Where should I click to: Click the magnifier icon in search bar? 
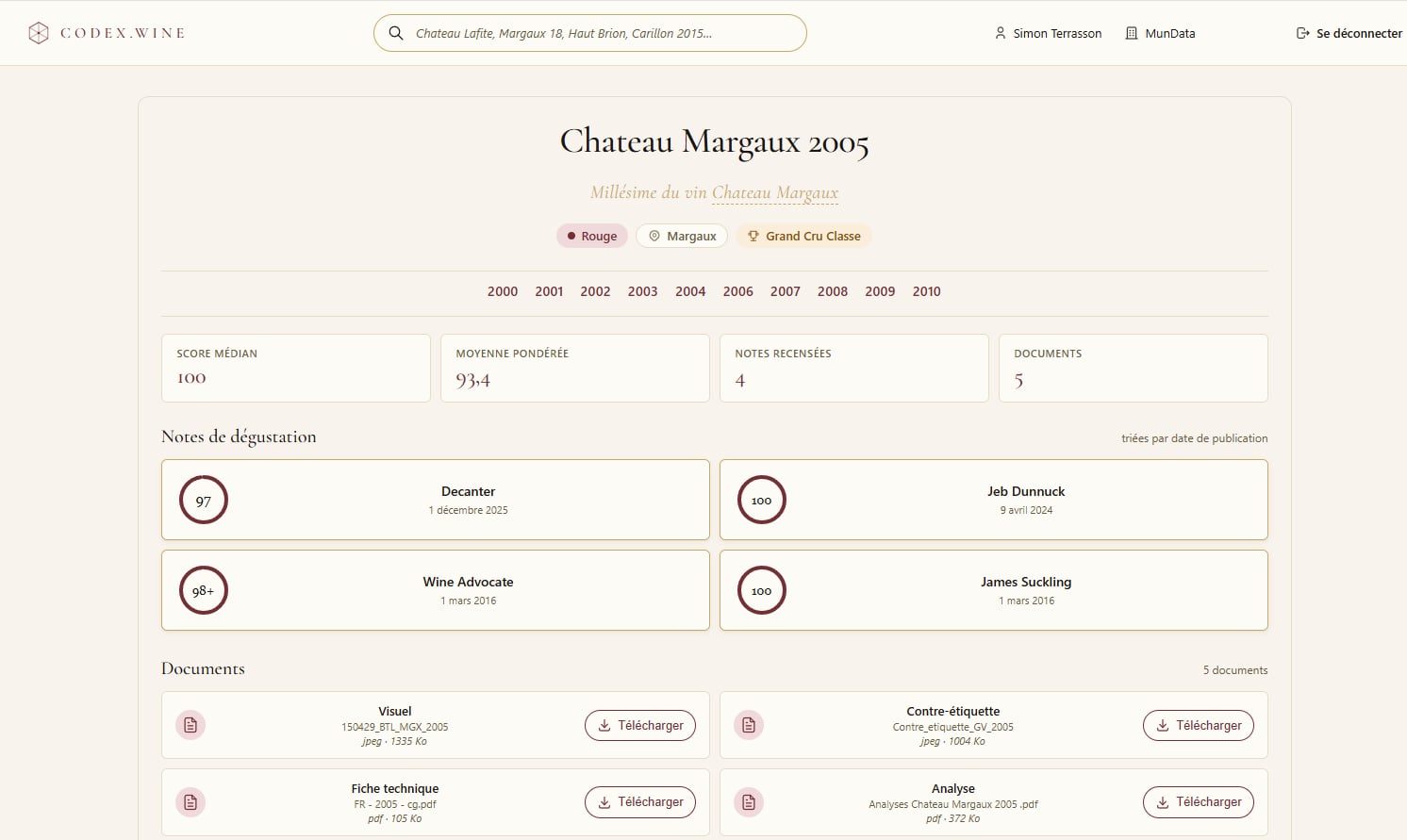396,33
